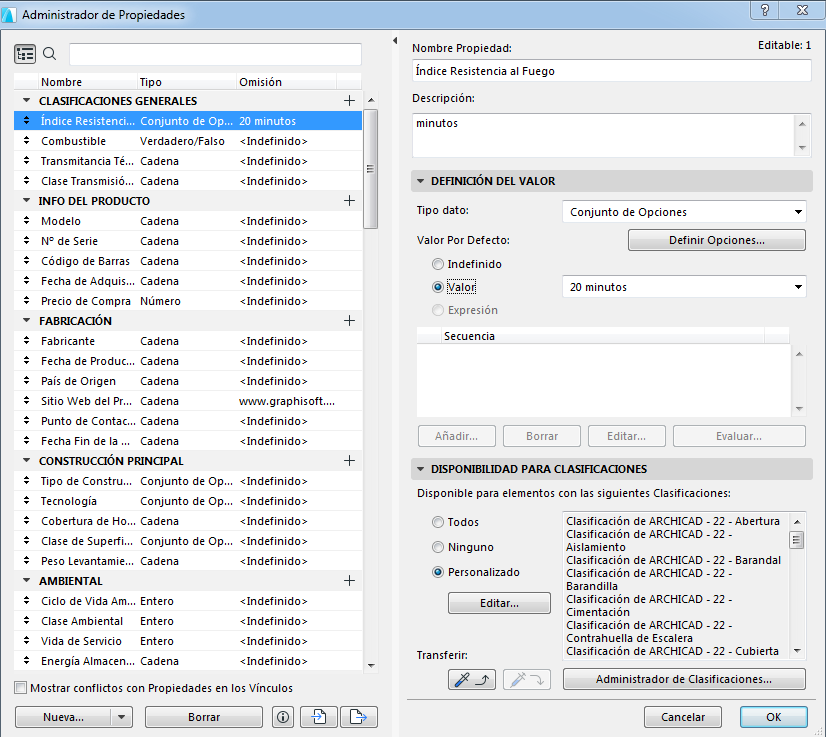Grab reorder handle of Código de Barras row

pos(26,261)
